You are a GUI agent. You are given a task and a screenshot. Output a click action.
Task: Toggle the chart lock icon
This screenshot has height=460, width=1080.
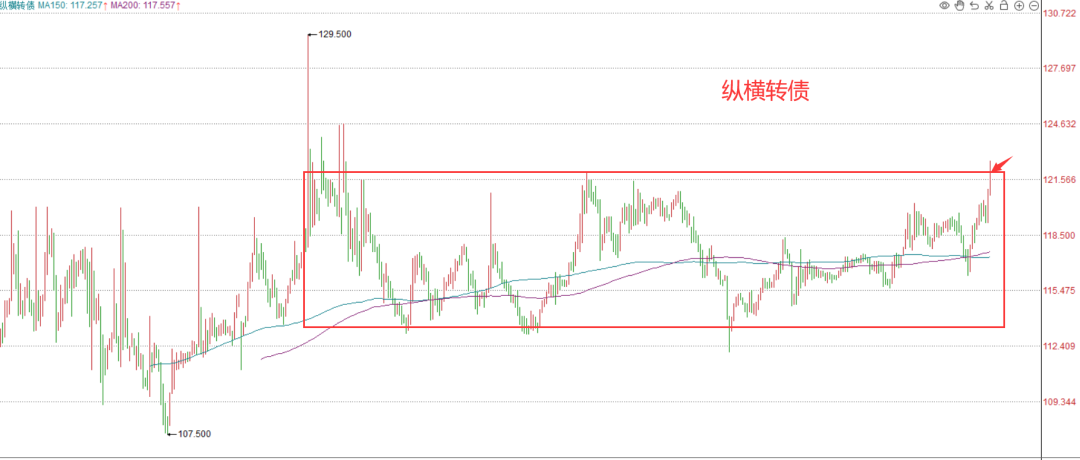coord(1004,6)
